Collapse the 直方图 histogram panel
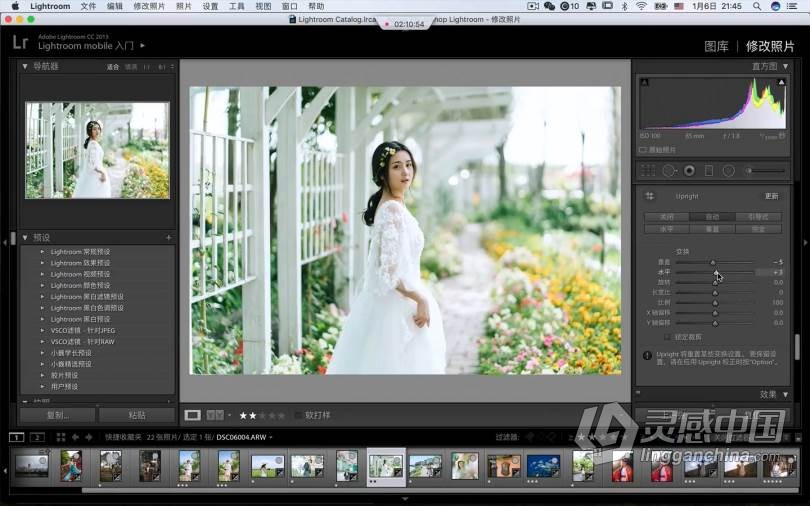The image size is (810, 506). click(x=785, y=66)
